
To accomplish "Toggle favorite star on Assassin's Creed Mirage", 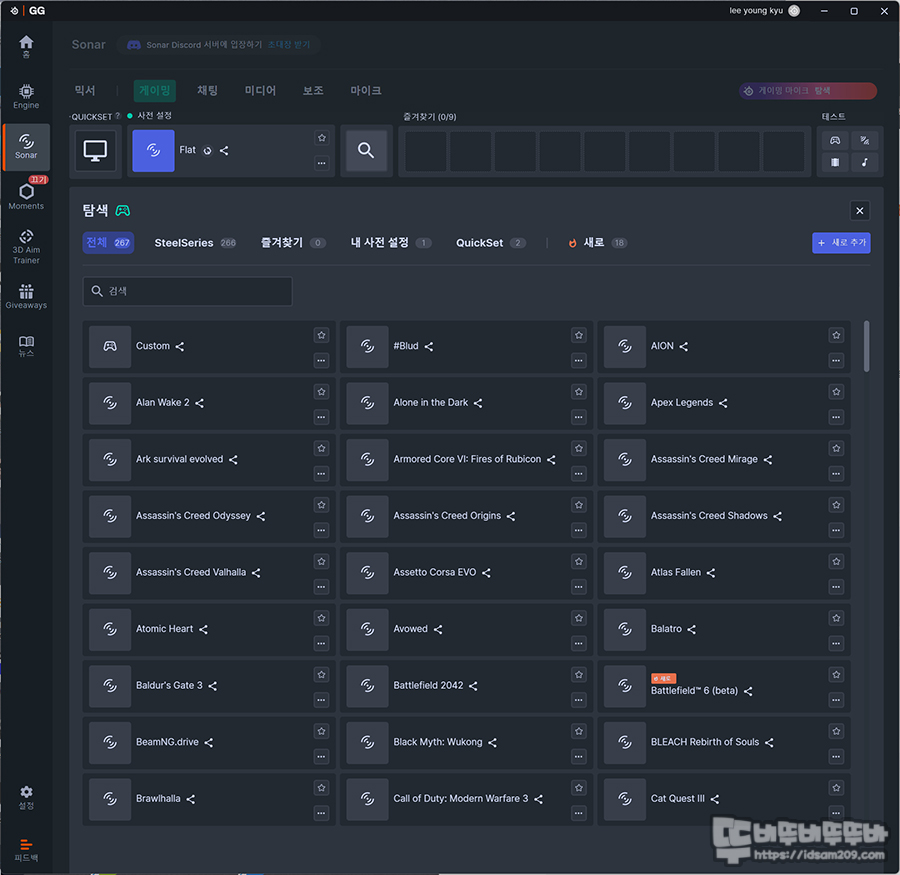I will pyautogui.click(x=836, y=448).
